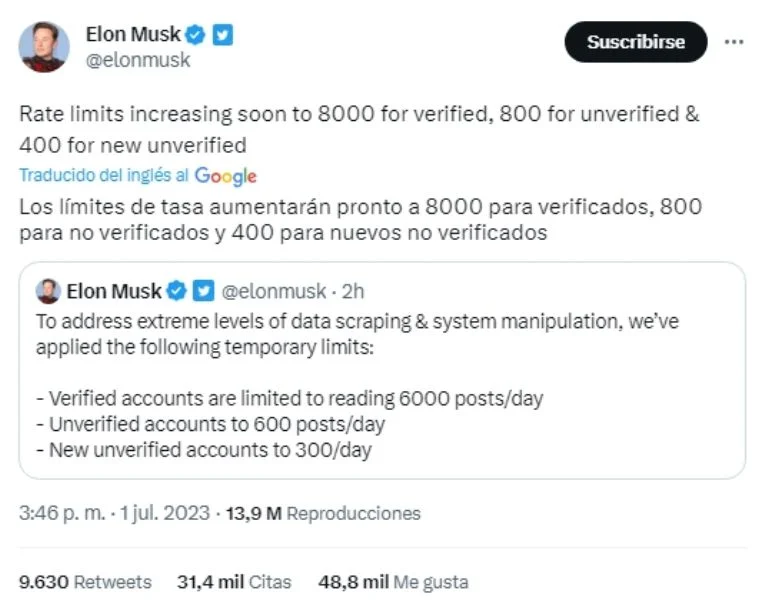Screen dimensions: 768x610
Task: Open the three-dot more options menu
Action: coord(734,42)
